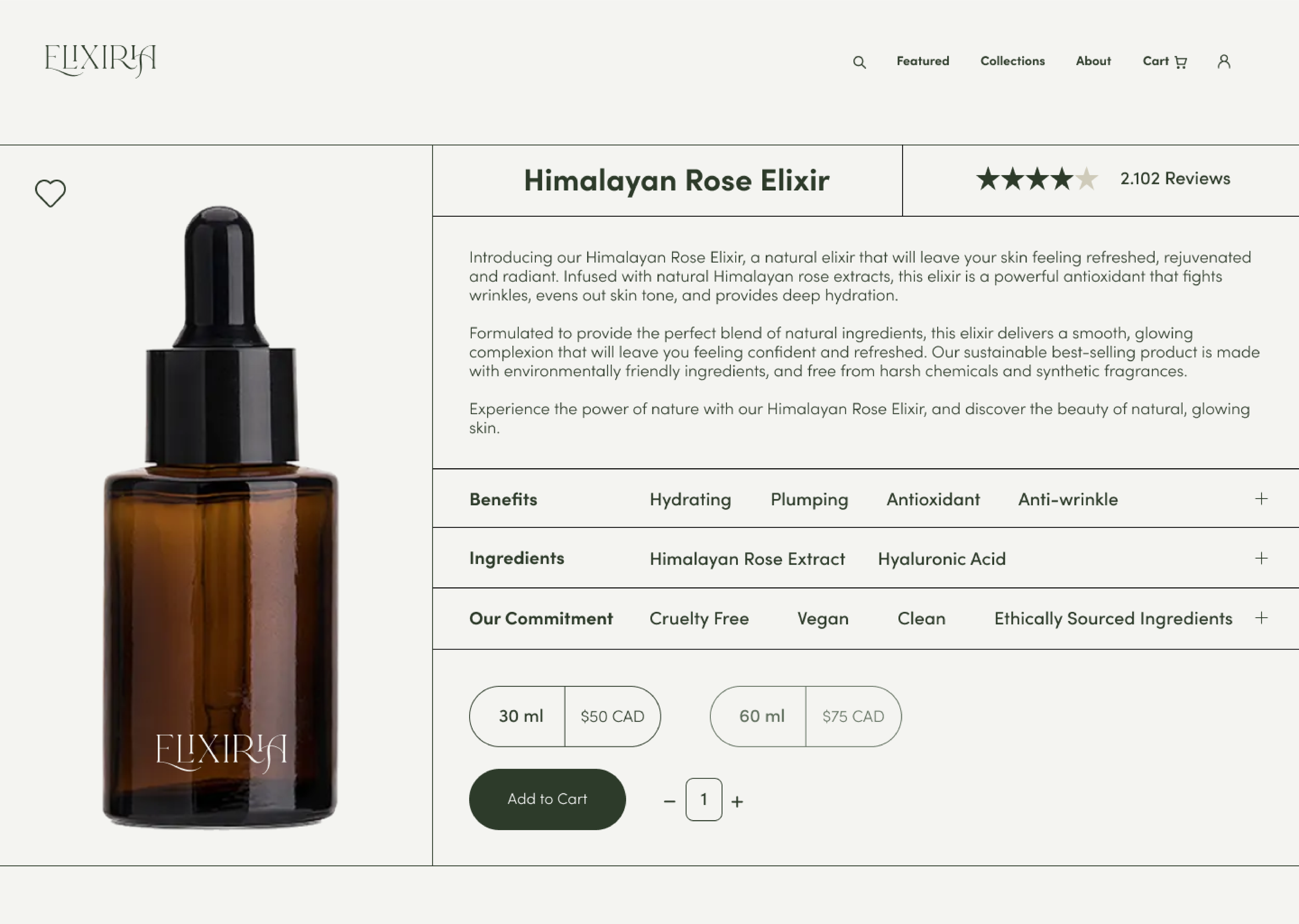Viewport: 1299px width, 924px height.
Task: Expand the Our Commitment section
Action: pyautogui.click(x=1261, y=618)
